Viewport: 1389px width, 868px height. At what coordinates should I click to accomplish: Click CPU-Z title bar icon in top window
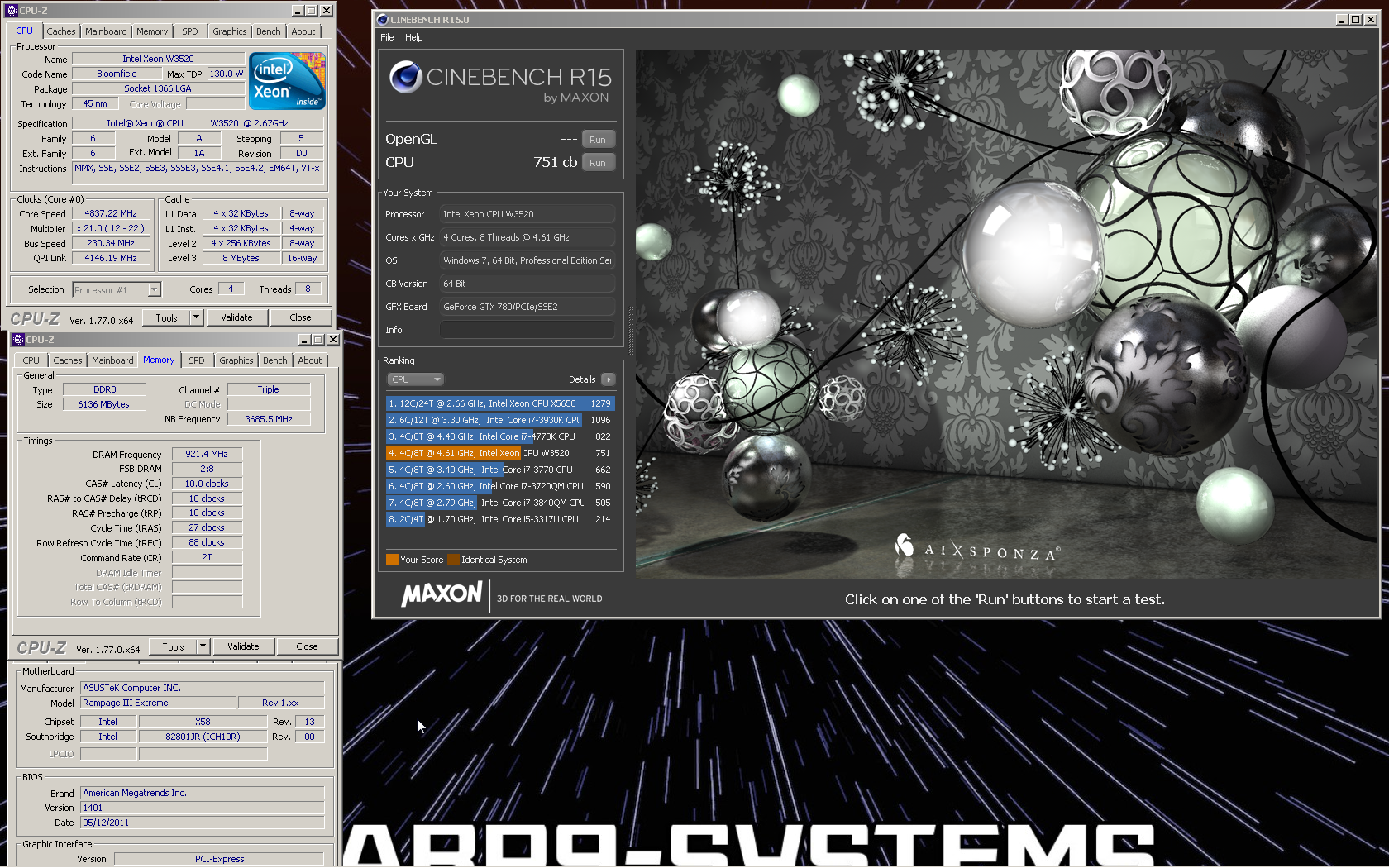pos(11,11)
